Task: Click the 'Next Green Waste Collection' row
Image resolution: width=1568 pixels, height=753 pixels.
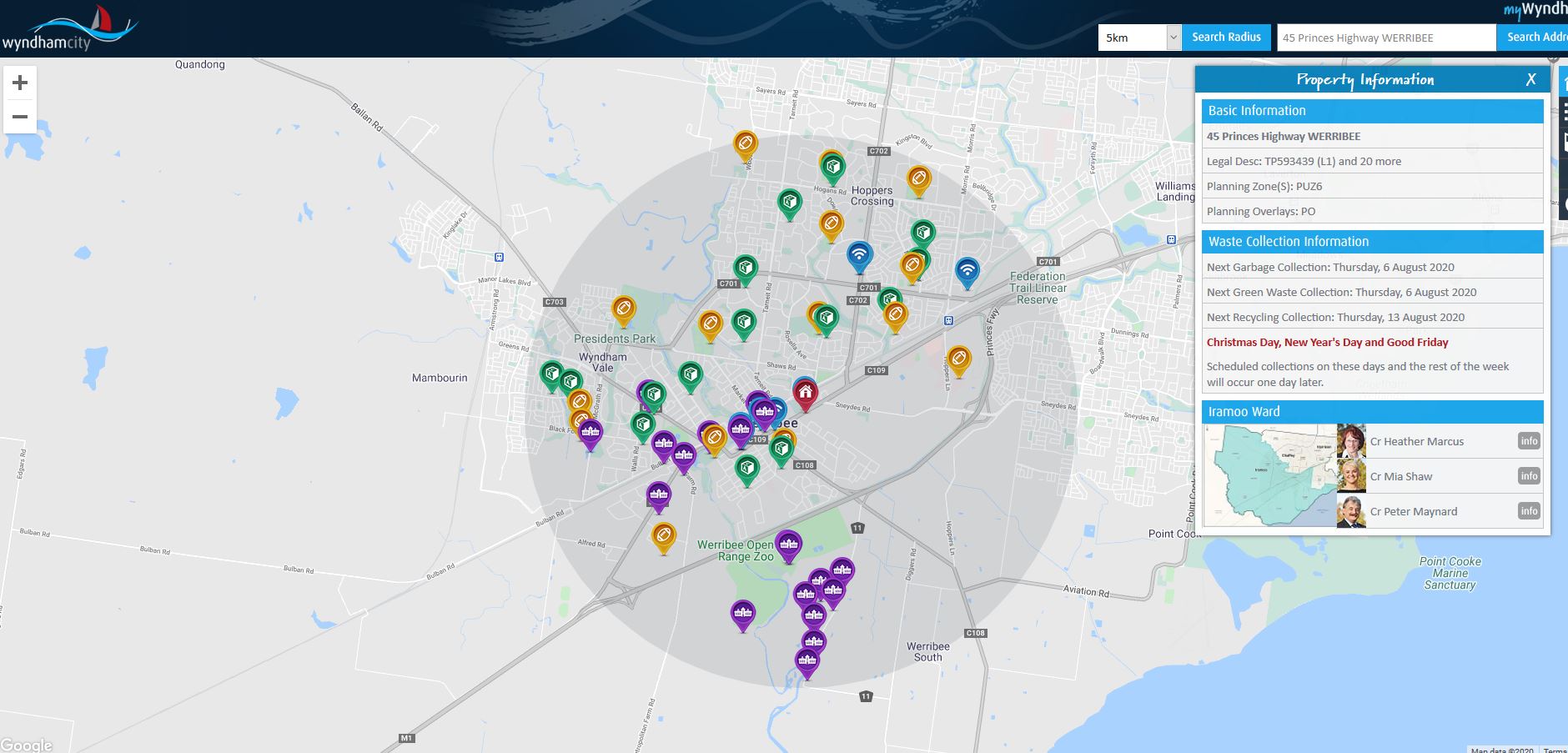Action: click(x=1372, y=292)
